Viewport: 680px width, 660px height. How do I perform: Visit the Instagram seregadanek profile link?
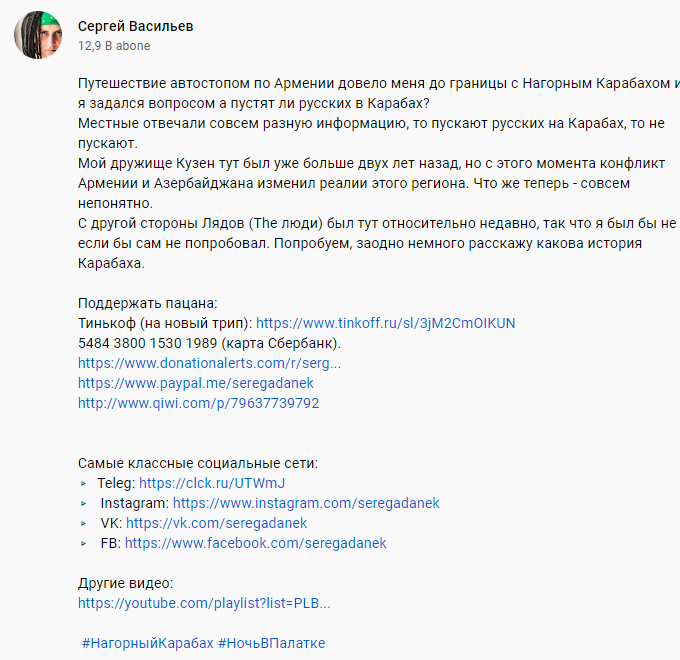click(306, 503)
